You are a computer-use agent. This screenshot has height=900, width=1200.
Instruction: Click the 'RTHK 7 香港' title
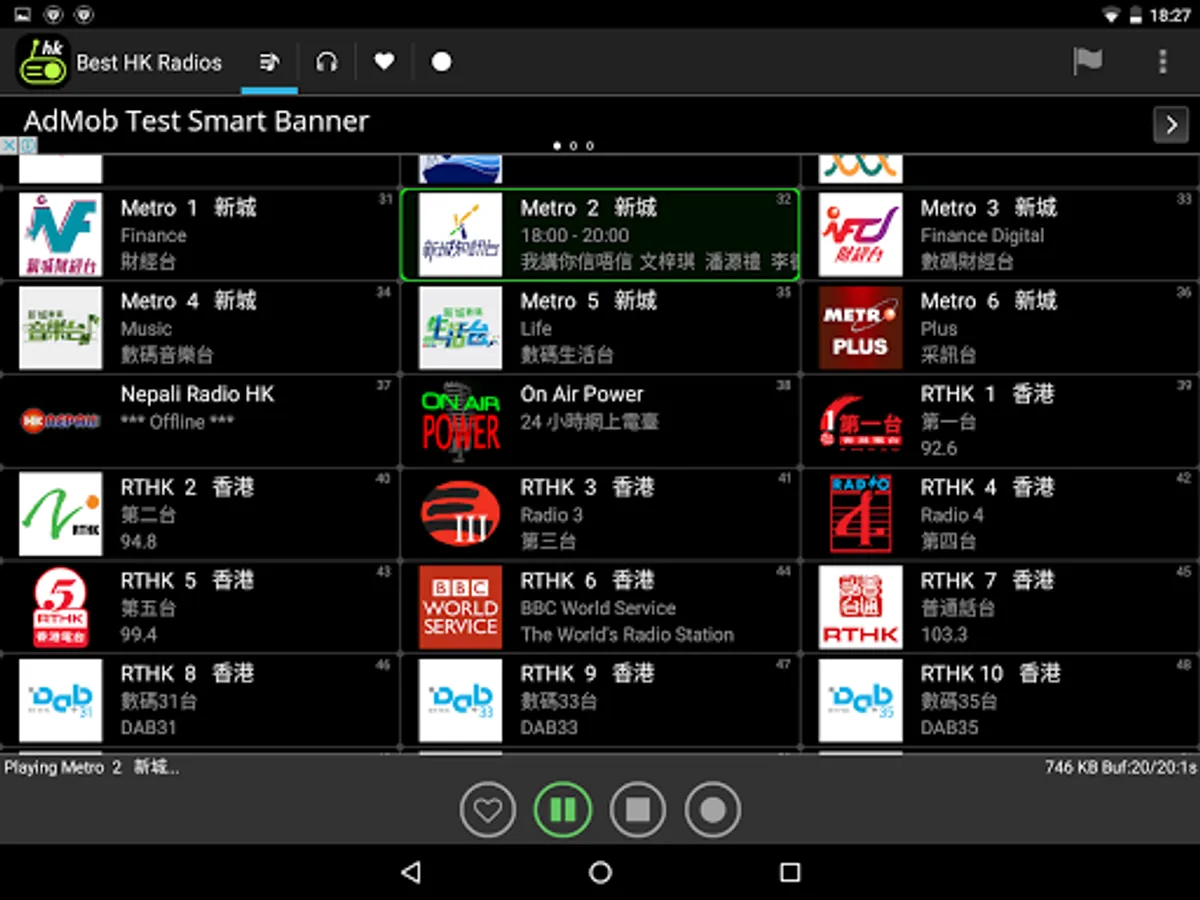pyautogui.click(x=988, y=580)
